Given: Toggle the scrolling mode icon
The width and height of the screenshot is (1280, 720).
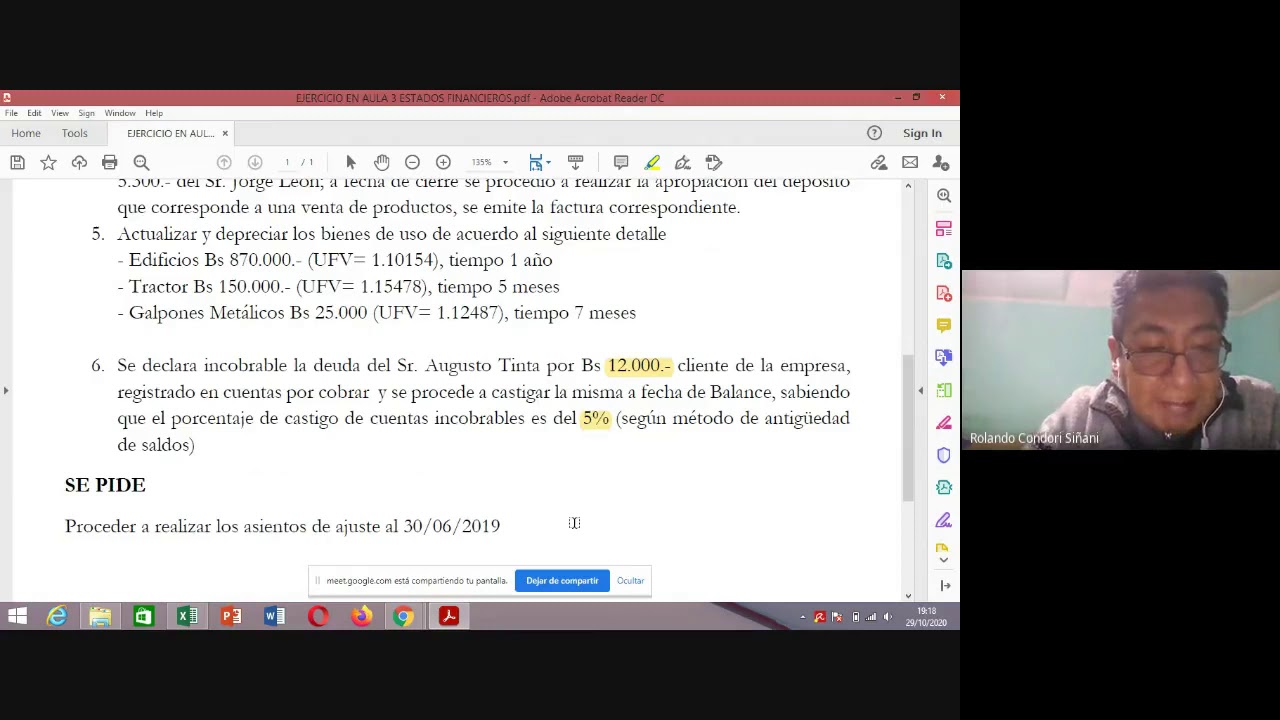Looking at the screenshot, I should click(x=575, y=162).
